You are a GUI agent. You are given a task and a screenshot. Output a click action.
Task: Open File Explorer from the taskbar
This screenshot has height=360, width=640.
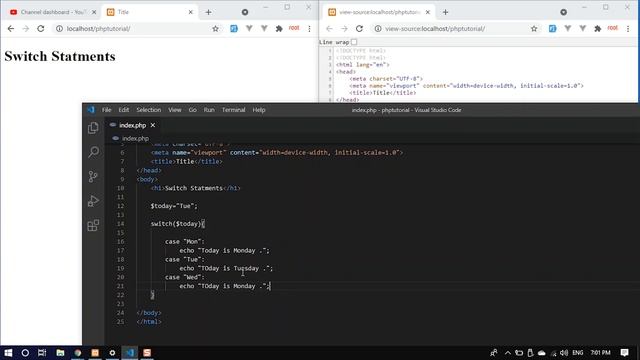(60, 353)
